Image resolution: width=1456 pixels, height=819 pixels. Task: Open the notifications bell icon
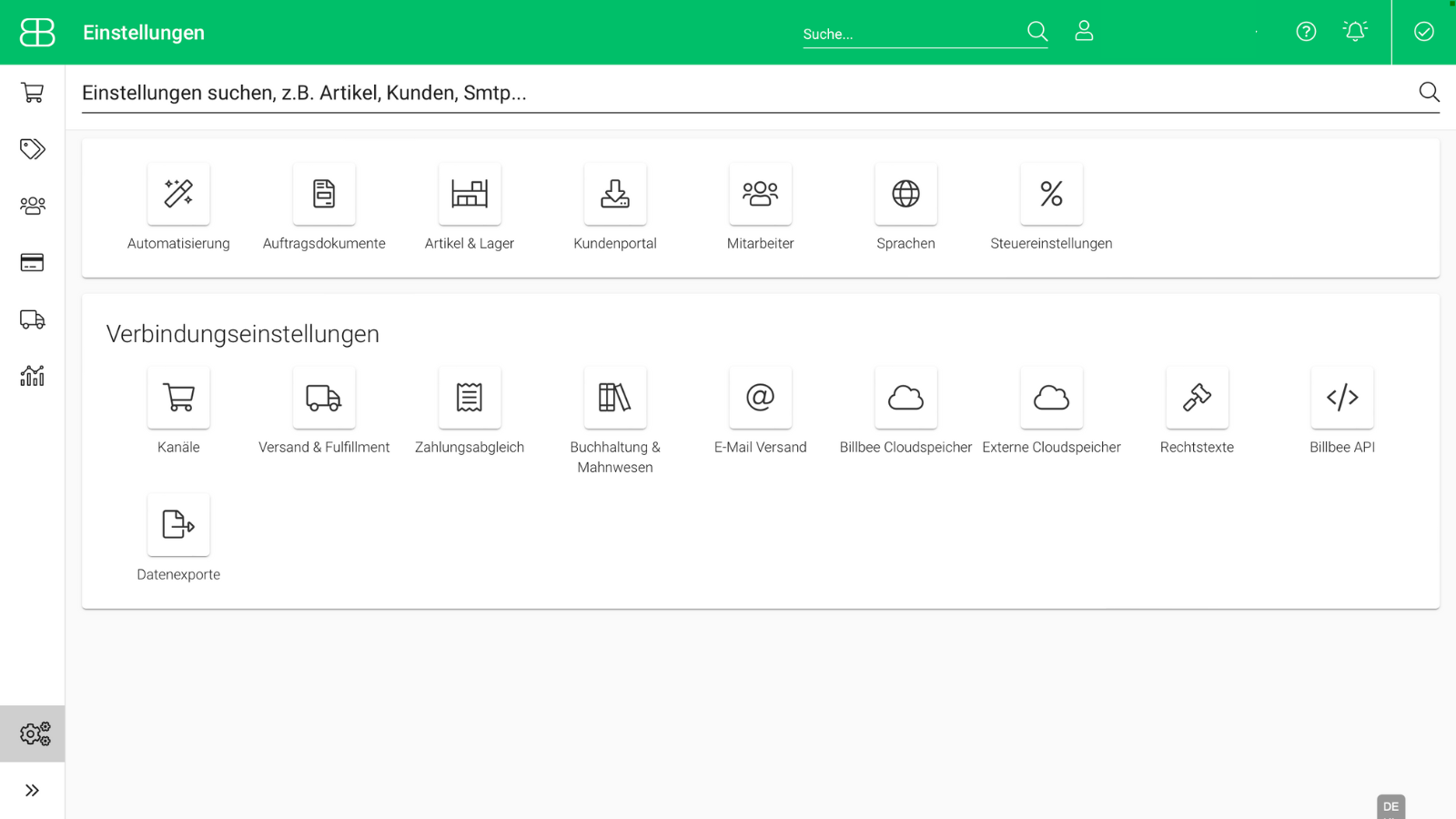click(1355, 31)
